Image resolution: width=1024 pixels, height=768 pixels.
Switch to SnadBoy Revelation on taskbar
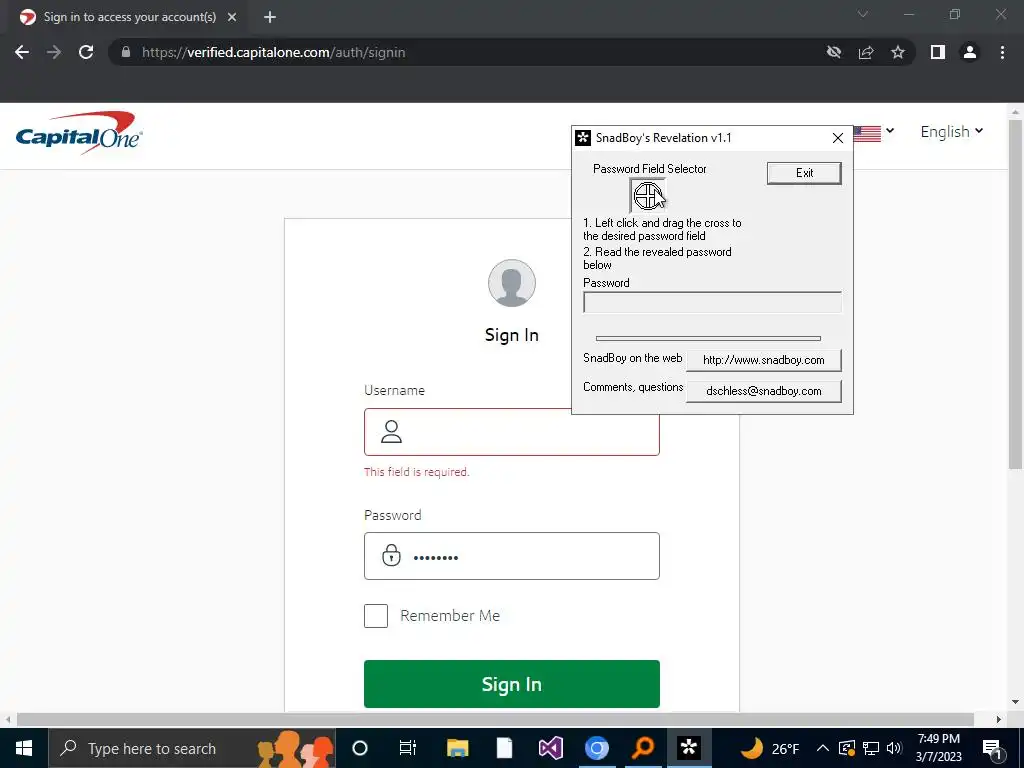[x=689, y=748]
